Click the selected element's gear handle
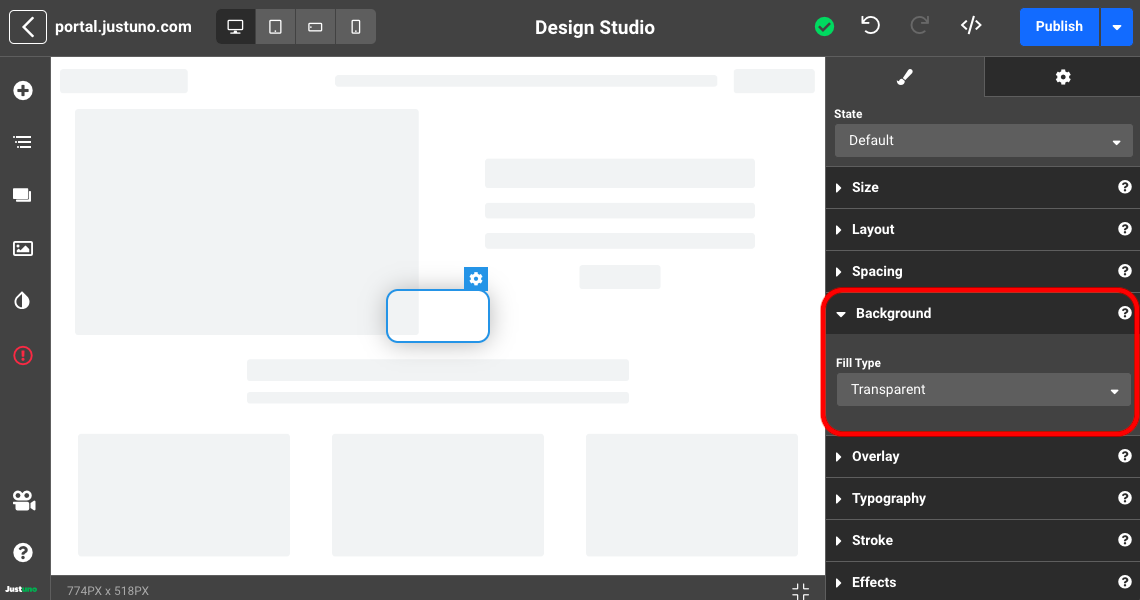1140x600 pixels. click(x=476, y=279)
